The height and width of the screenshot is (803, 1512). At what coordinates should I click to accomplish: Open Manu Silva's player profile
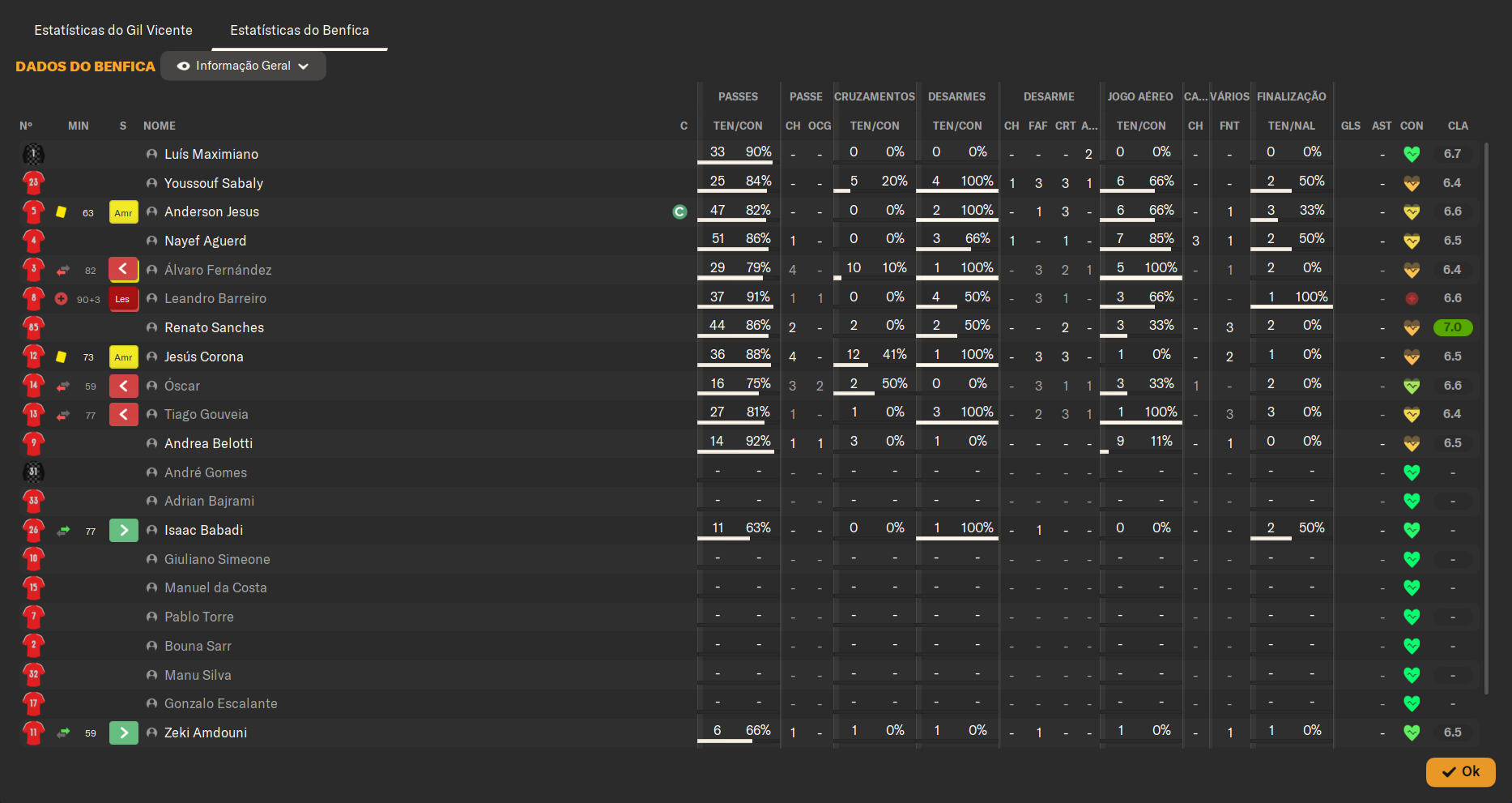(x=198, y=675)
